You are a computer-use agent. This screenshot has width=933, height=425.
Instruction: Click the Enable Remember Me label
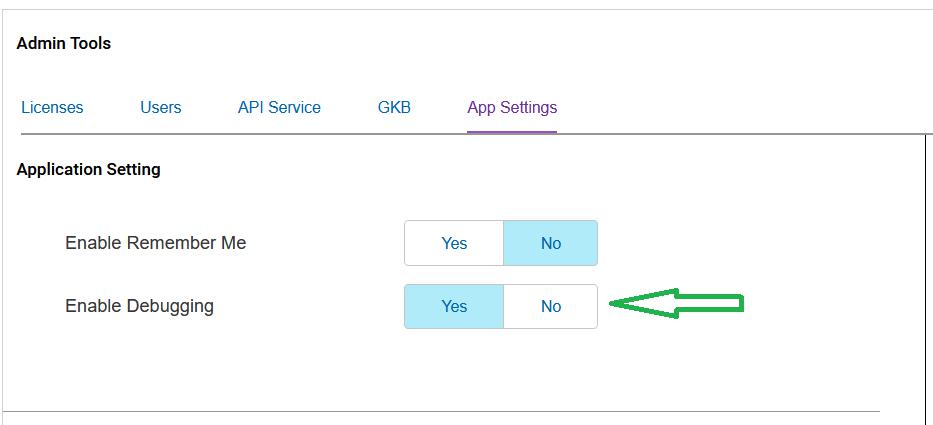[x=155, y=243]
